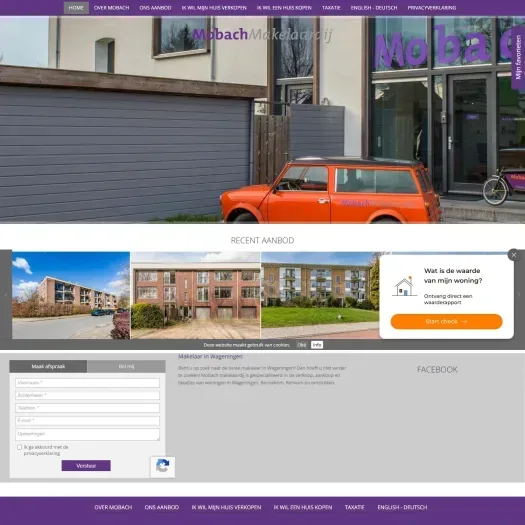Close the home value popup
The image size is (525, 525).
click(514, 255)
